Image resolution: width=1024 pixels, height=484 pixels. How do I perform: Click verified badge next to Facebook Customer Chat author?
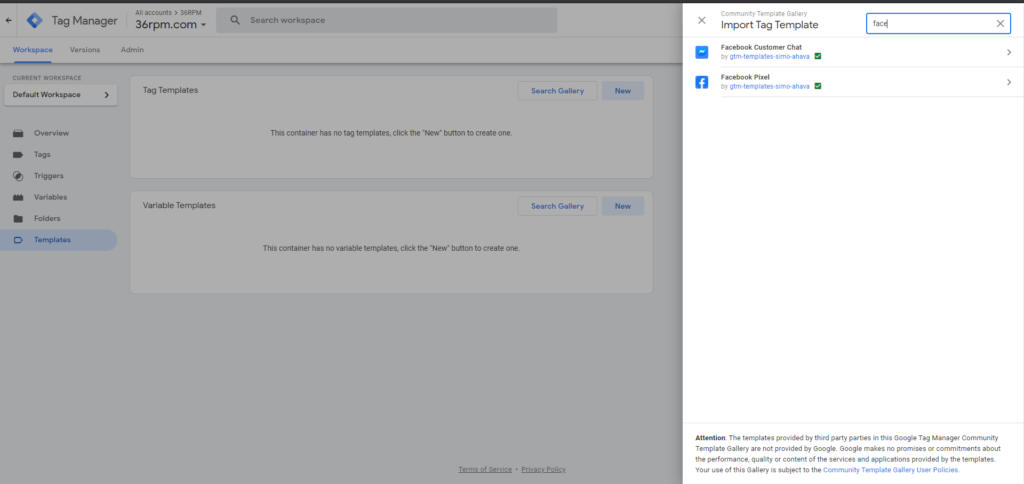point(818,56)
